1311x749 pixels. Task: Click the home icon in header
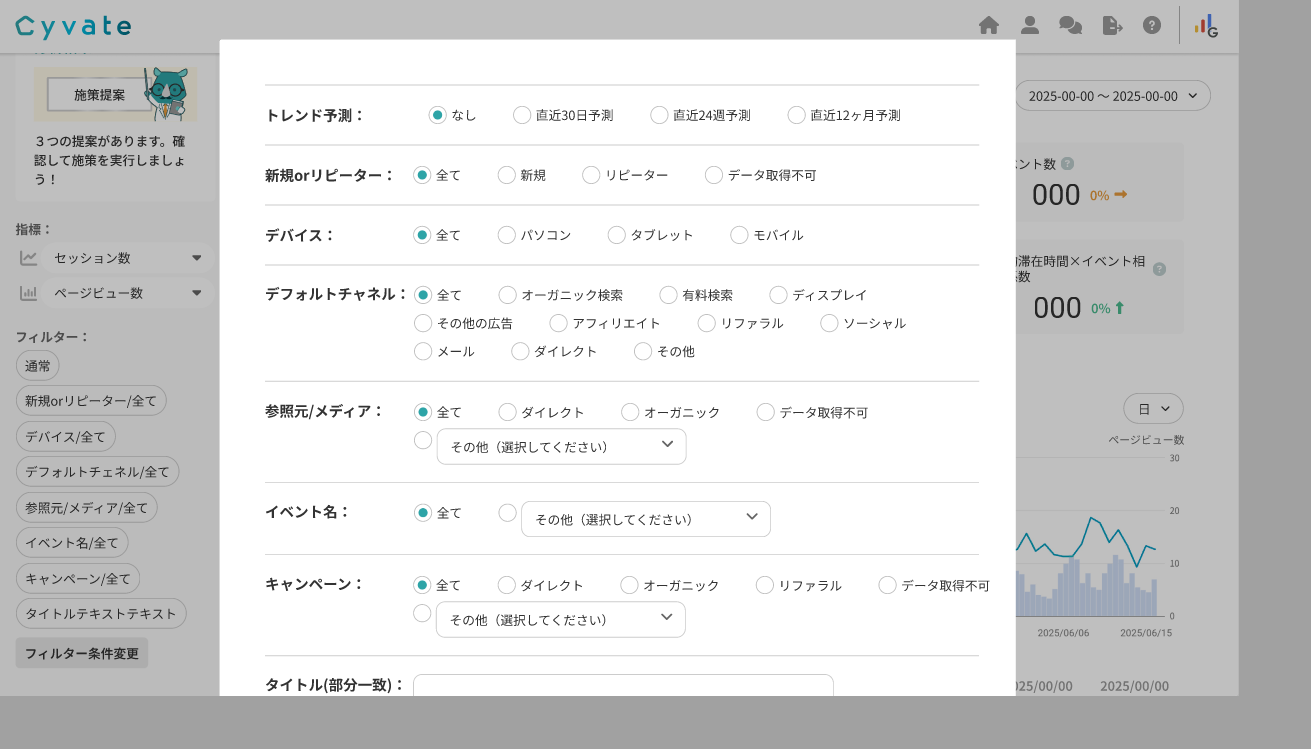point(989,25)
